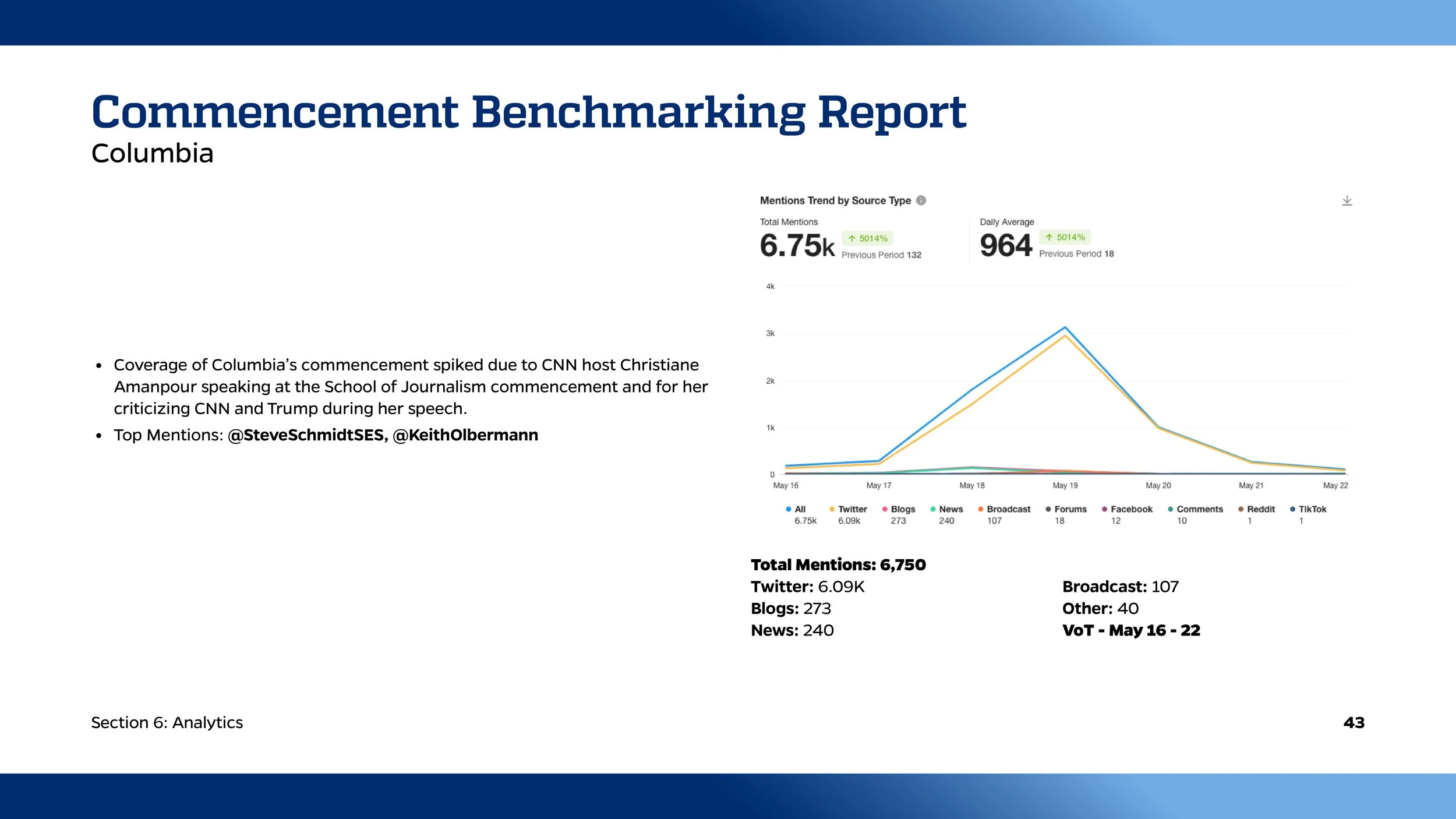
Task: Click the TikTok legend icon
Action: click(x=1292, y=509)
